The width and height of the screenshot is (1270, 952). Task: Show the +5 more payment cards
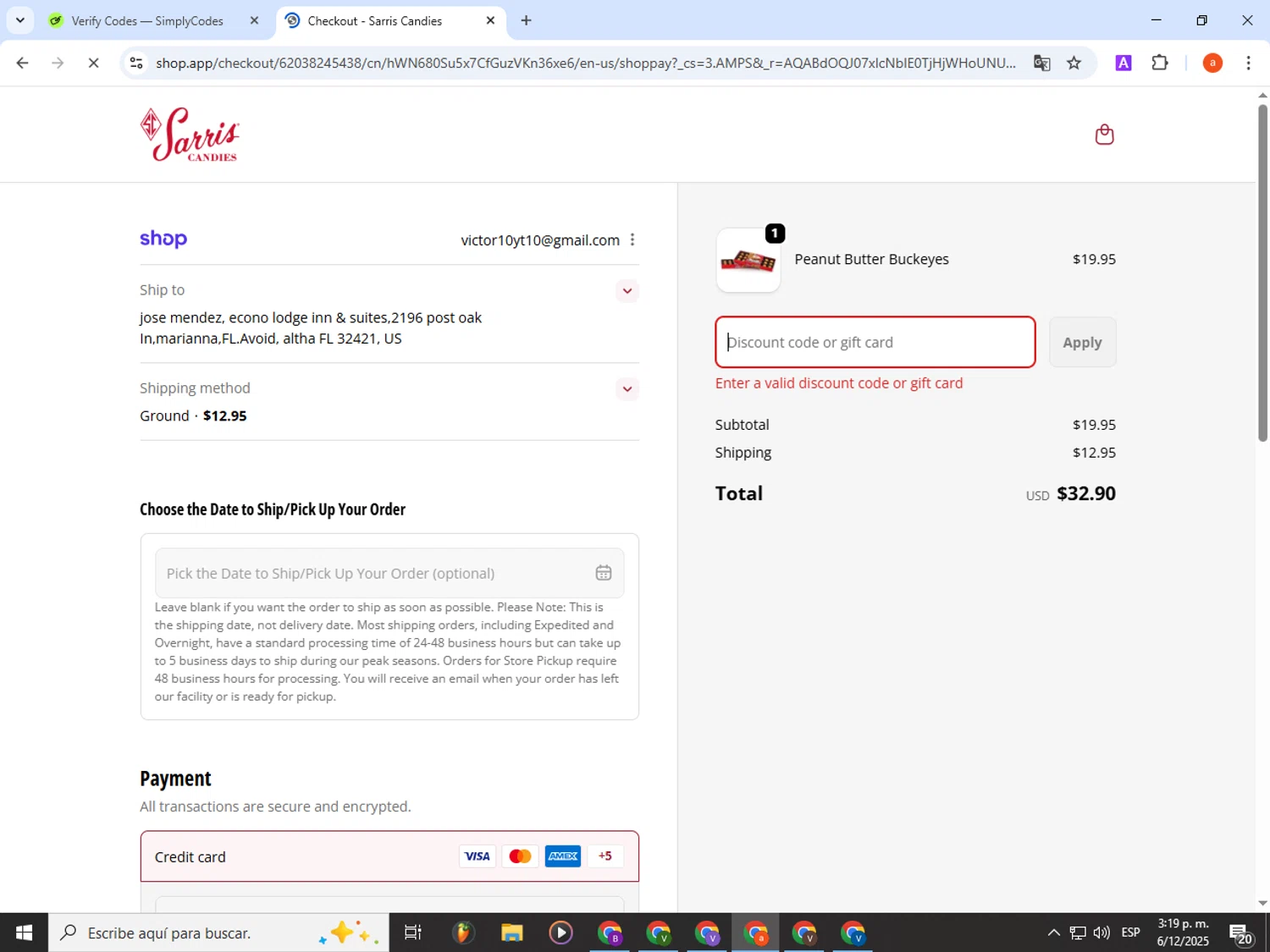[605, 856]
